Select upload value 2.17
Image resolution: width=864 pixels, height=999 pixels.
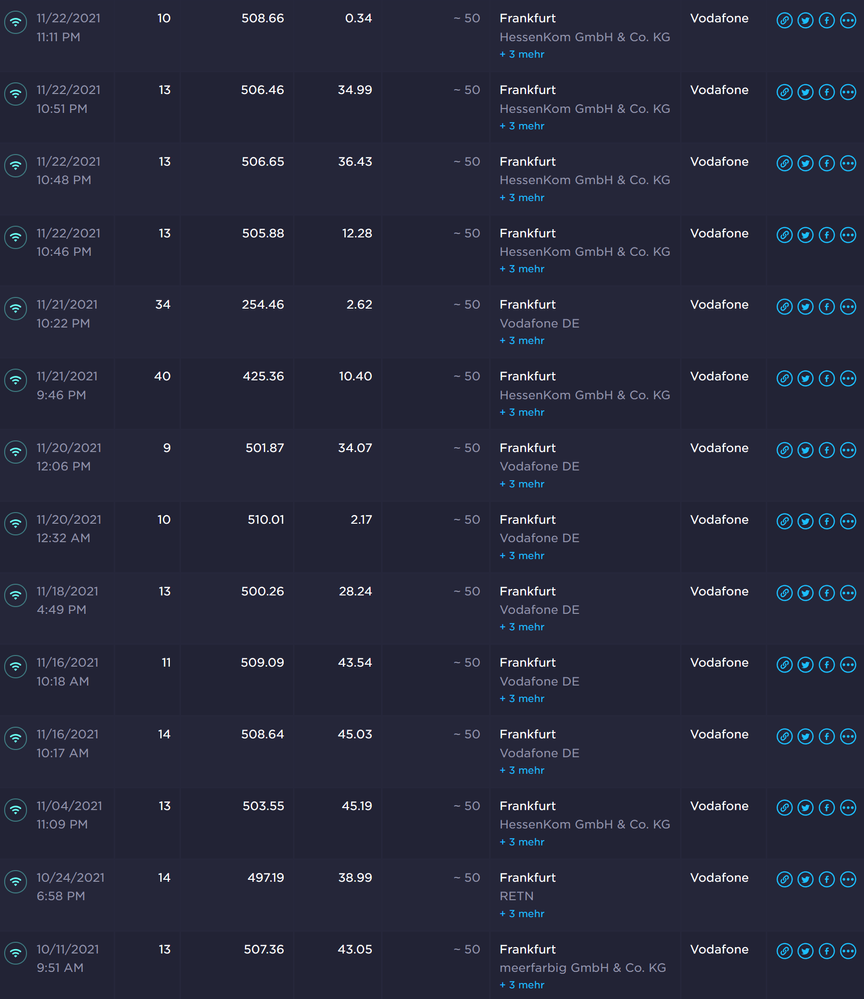pos(361,520)
